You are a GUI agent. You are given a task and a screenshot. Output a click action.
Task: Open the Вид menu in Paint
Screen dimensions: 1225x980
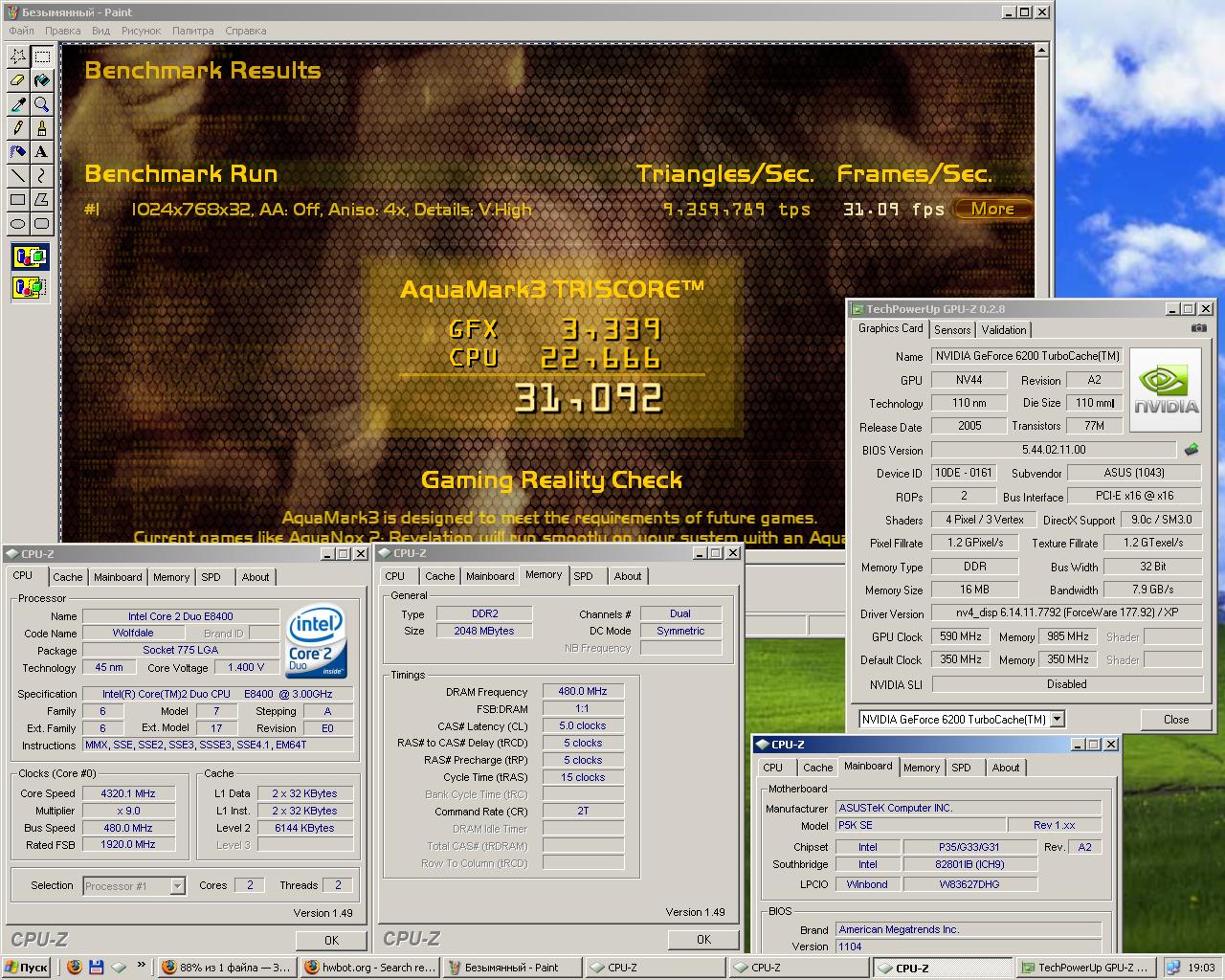(x=101, y=31)
